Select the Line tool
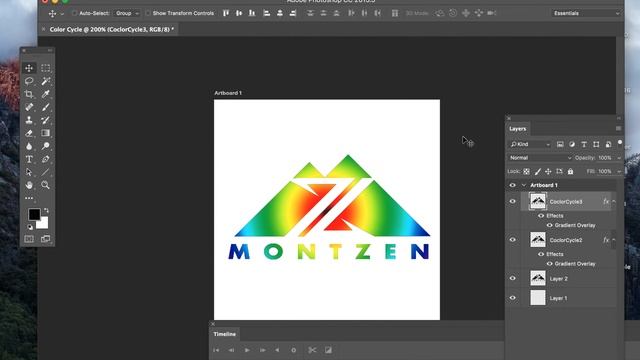640x360 pixels. tap(45, 172)
